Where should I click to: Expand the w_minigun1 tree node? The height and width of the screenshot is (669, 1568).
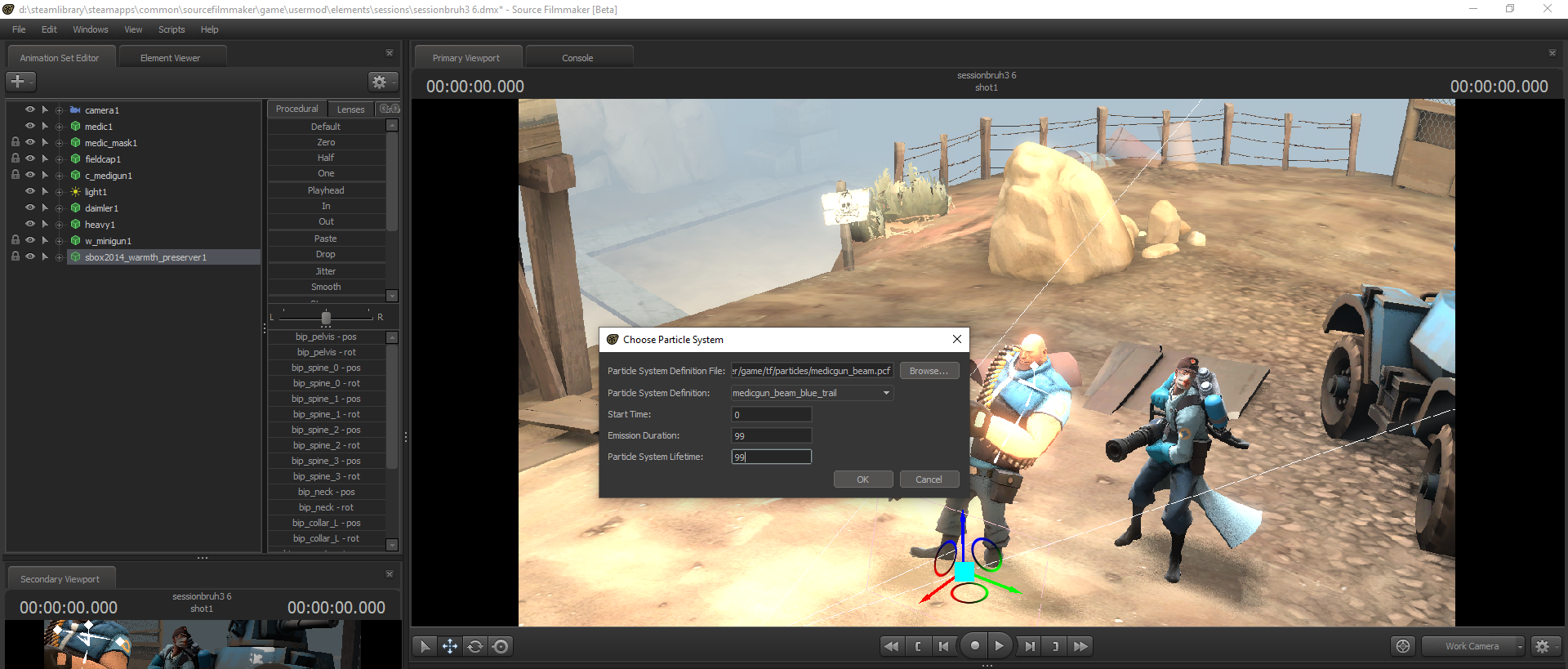click(x=59, y=241)
